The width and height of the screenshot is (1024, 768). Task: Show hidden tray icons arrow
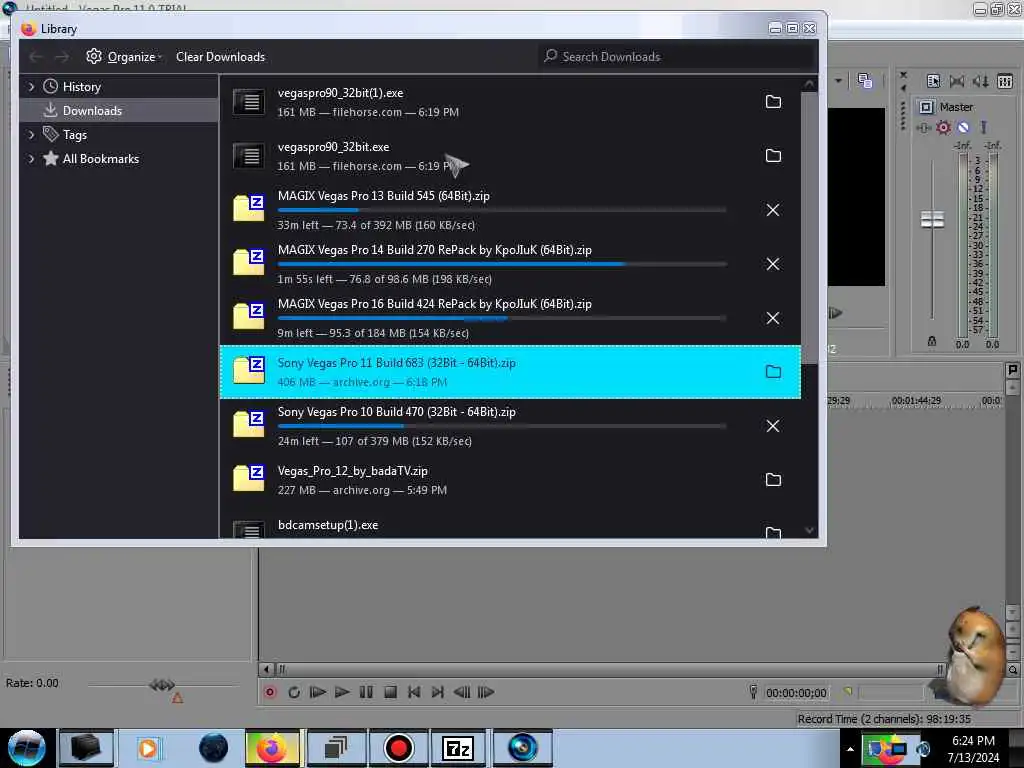pos(850,749)
